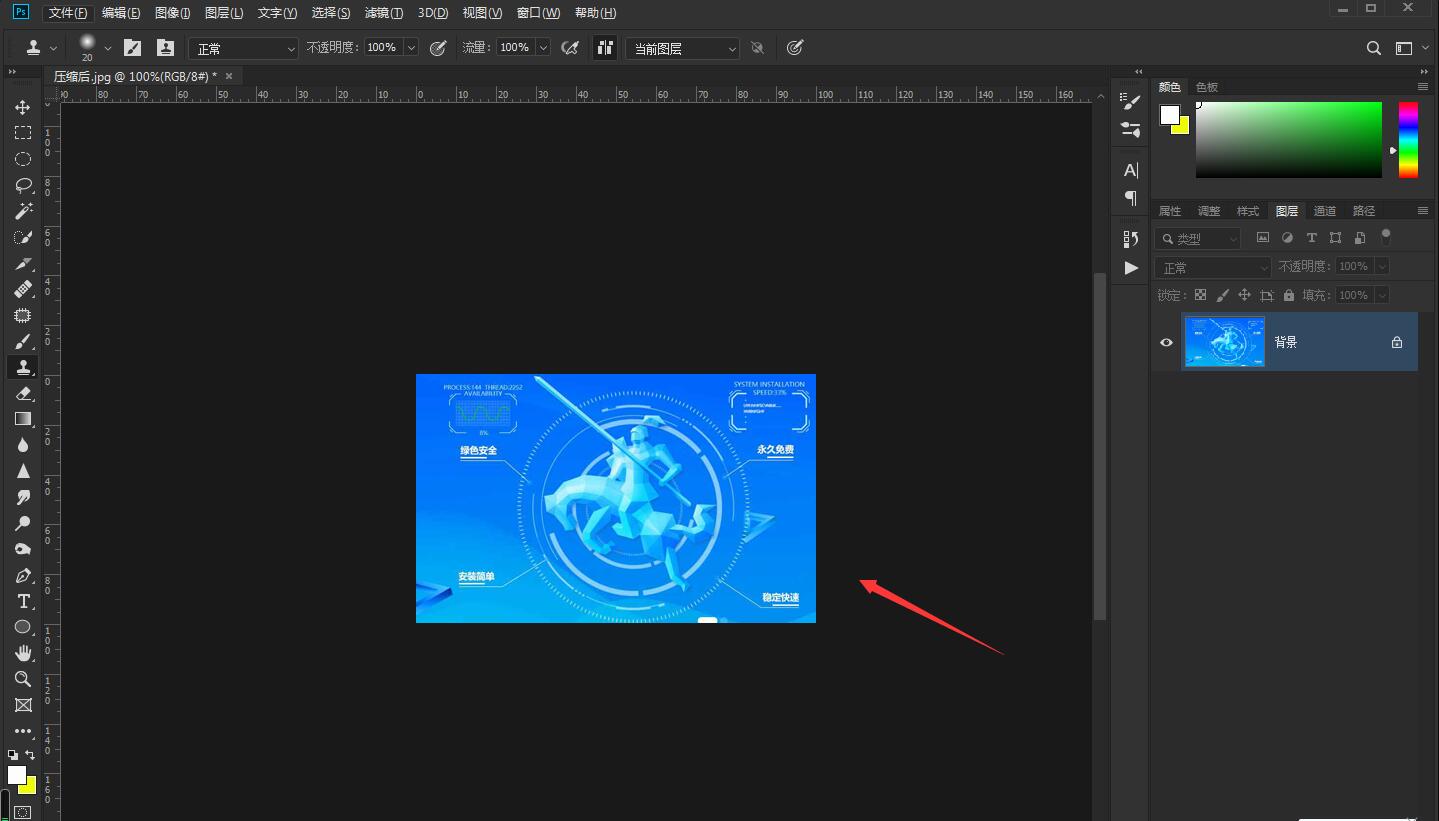Toggle the layer filter on/off switch
This screenshot has width=1439, height=821.
pyautogui.click(x=1385, y=237)
